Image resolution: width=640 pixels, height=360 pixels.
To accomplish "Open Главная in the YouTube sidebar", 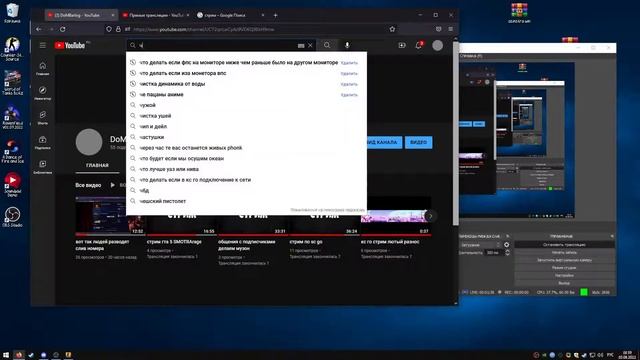I will tap(42, 68).
